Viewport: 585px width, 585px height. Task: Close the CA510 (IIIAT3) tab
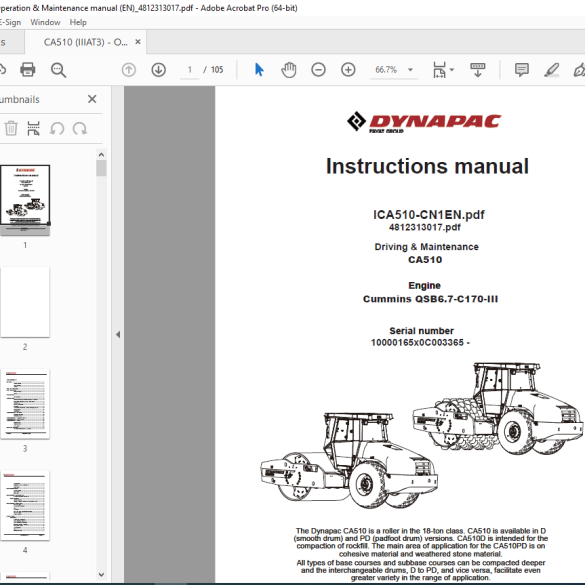[x=138, y=42]
